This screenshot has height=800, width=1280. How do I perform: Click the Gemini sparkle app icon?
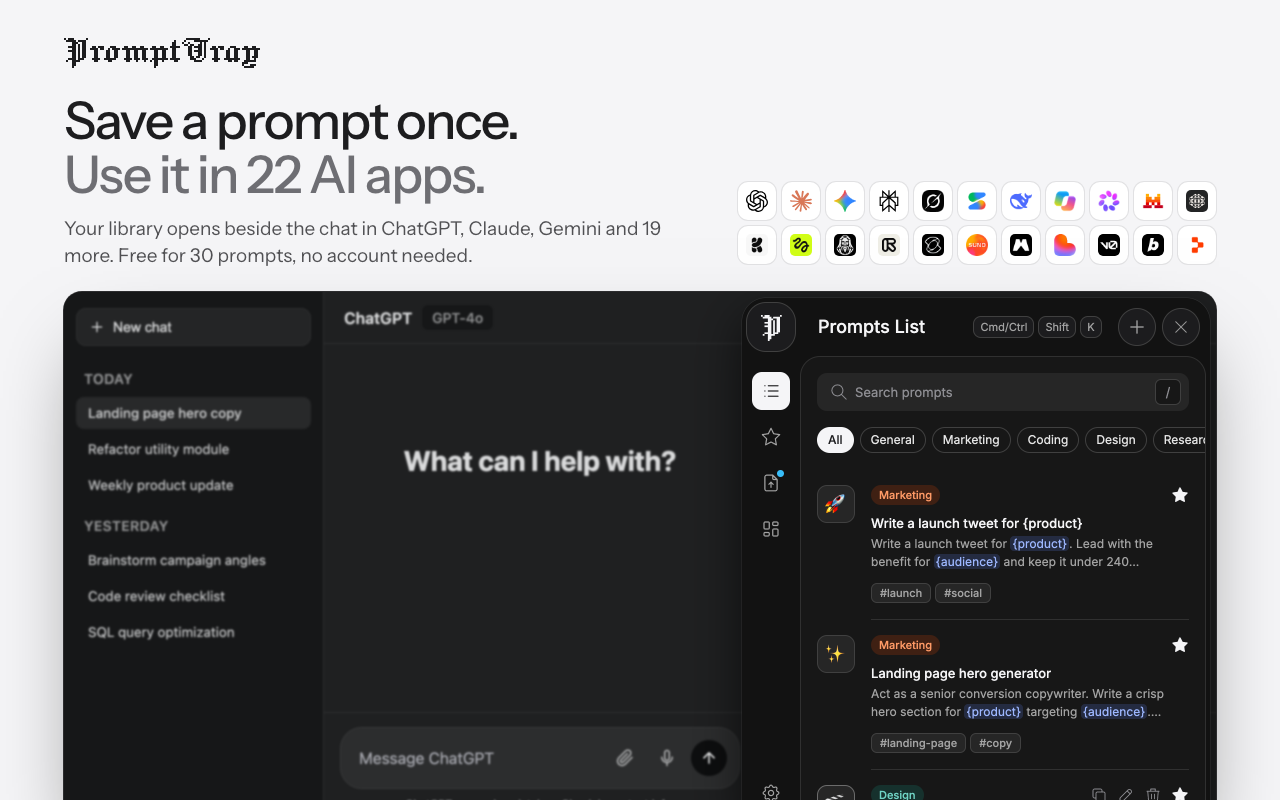click(x=845, y=201)
